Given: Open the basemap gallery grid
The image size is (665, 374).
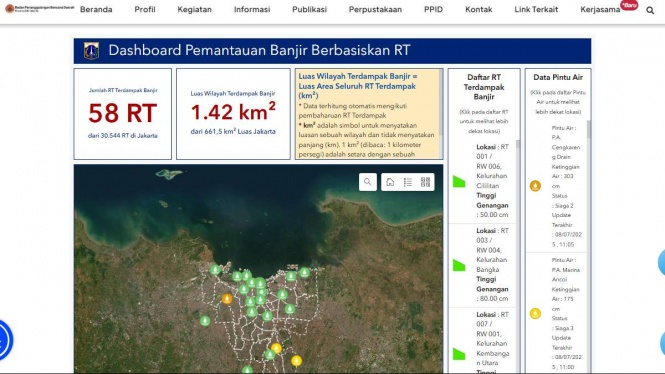Looking at the screenshot, I should click(425, 182).
